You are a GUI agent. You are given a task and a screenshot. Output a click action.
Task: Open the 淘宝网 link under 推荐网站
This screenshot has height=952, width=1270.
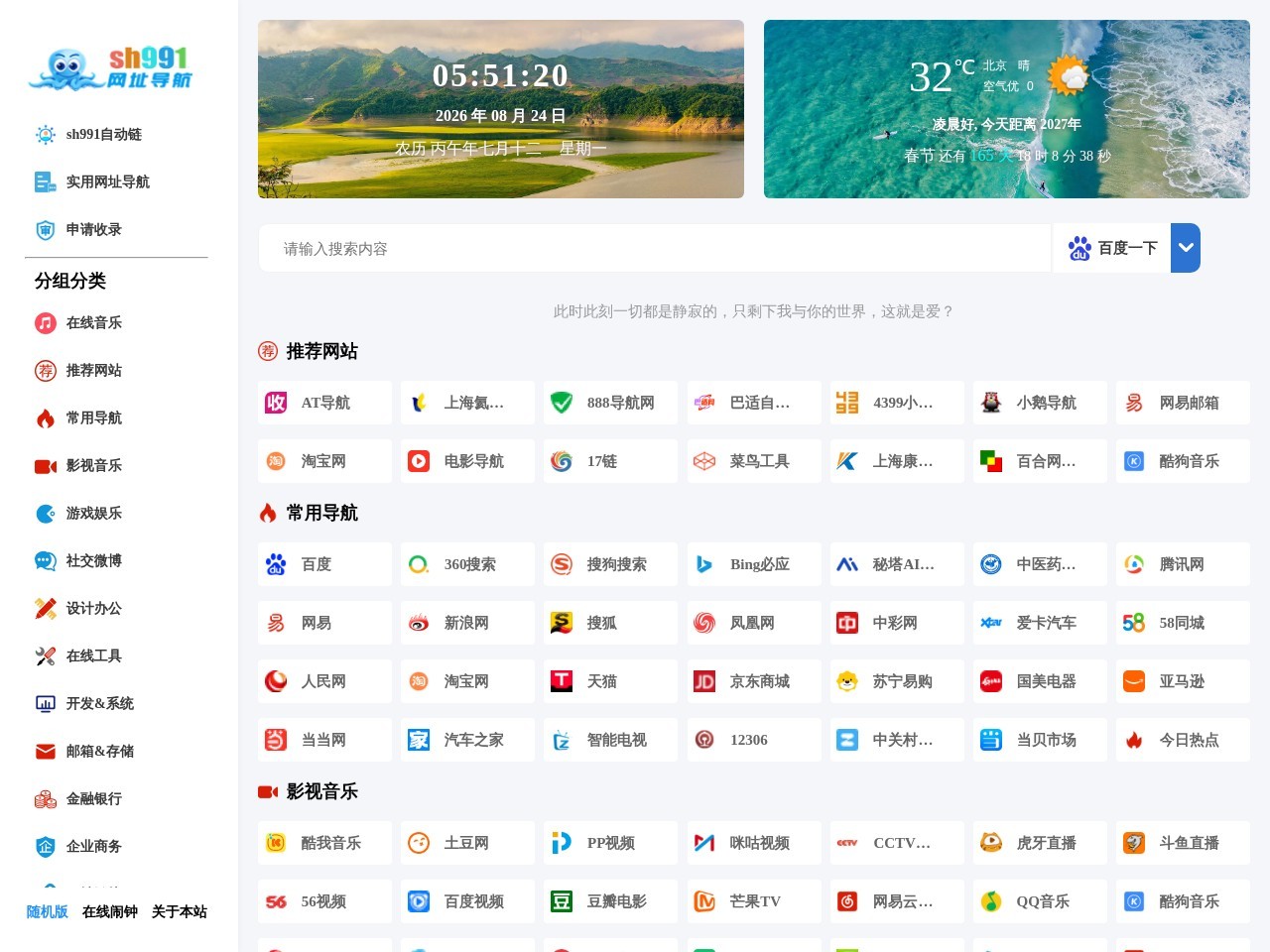pos(324,461)
